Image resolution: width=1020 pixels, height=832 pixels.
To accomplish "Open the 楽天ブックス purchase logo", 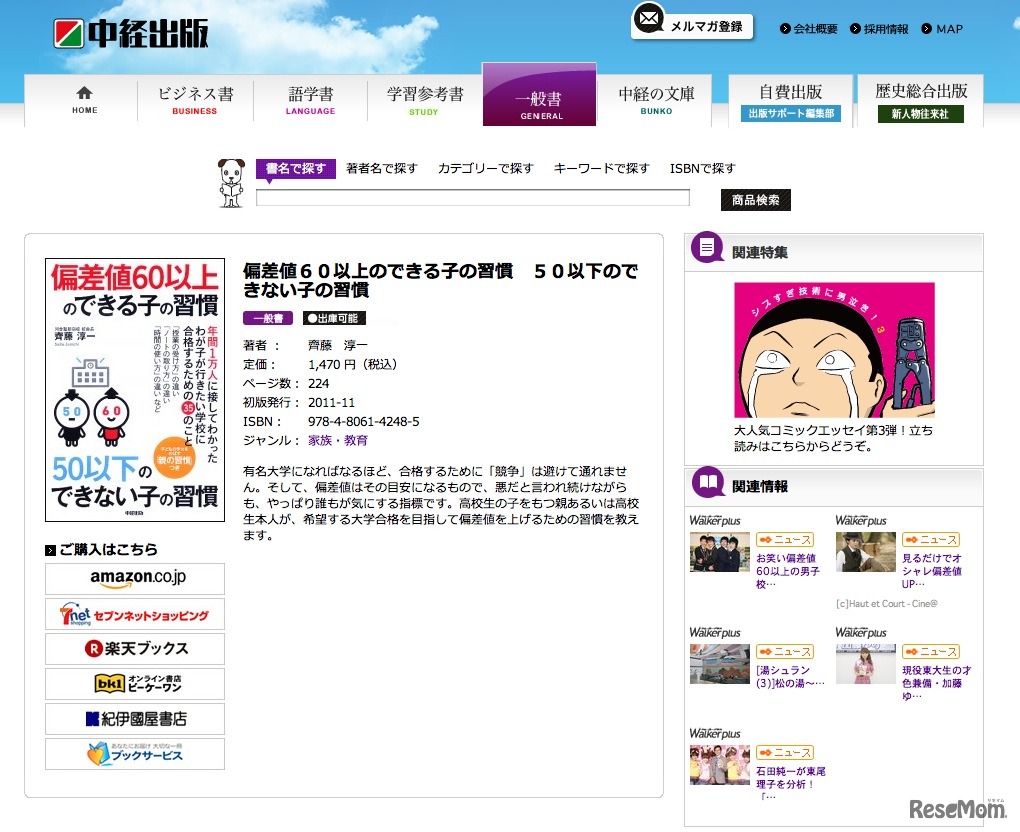I will tap(135, 649).
